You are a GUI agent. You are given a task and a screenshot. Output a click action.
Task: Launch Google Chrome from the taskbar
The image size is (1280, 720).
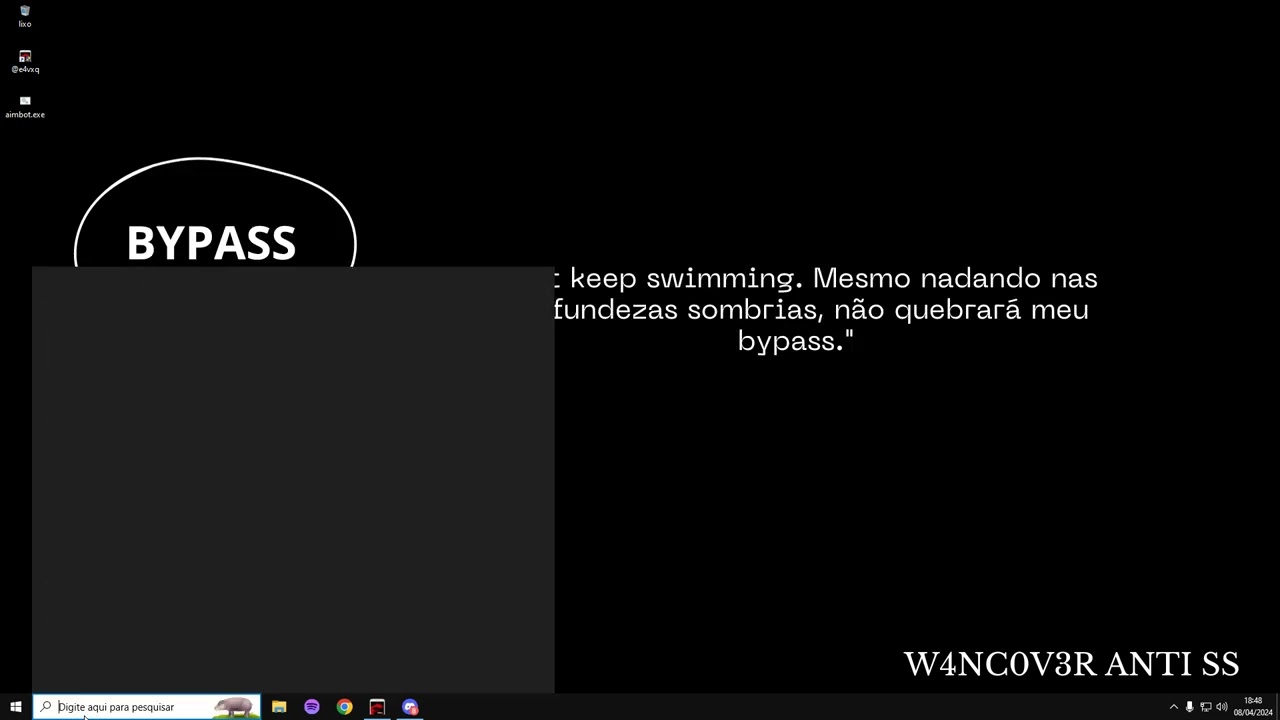coord(344,707)
